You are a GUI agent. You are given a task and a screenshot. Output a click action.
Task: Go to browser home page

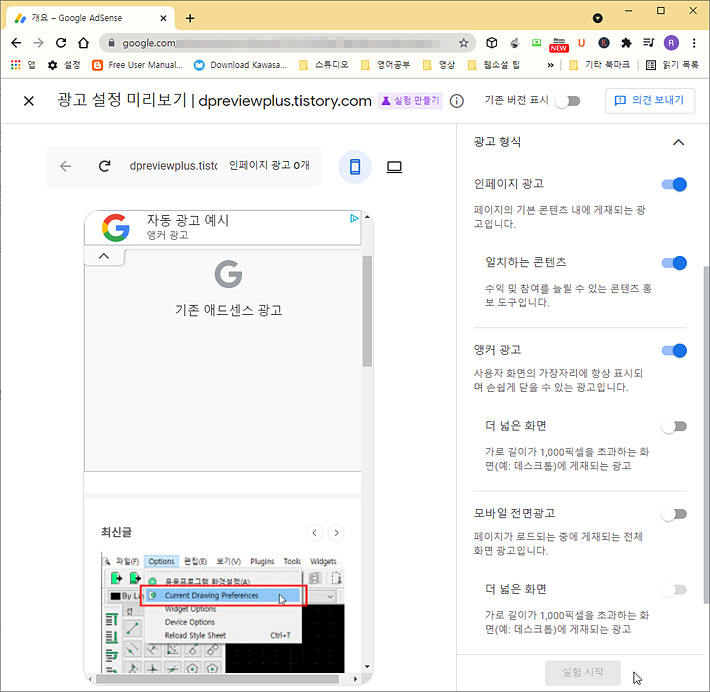pos(83,43)
